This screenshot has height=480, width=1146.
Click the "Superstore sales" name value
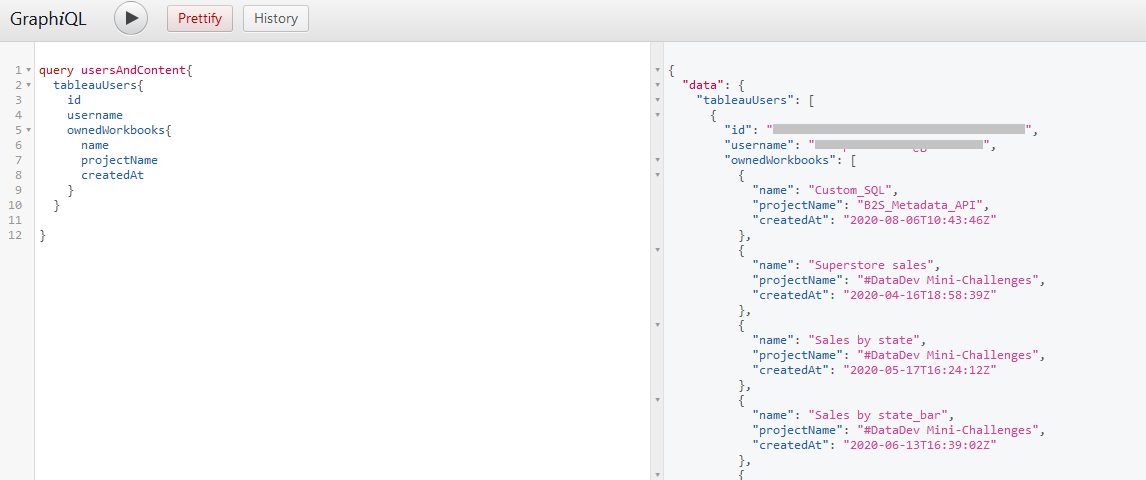(x=870, y=265)
